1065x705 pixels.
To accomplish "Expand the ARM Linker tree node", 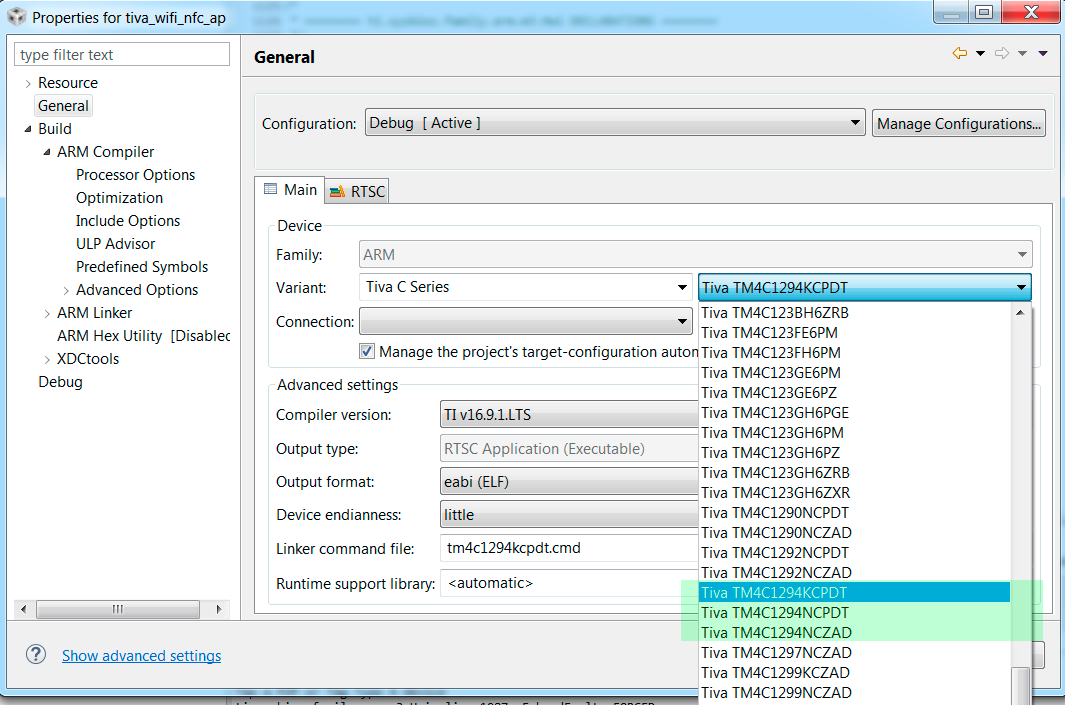I will [x=47, y=314].
